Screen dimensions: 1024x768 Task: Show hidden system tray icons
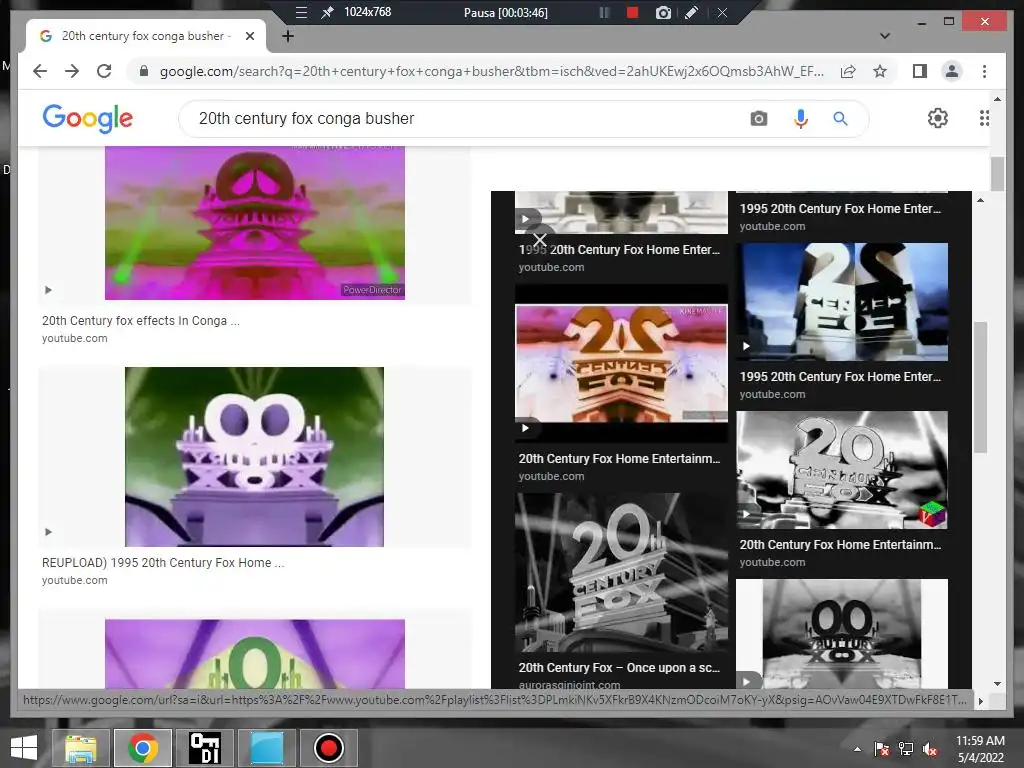pyautogui.click(x=857, y=749)
